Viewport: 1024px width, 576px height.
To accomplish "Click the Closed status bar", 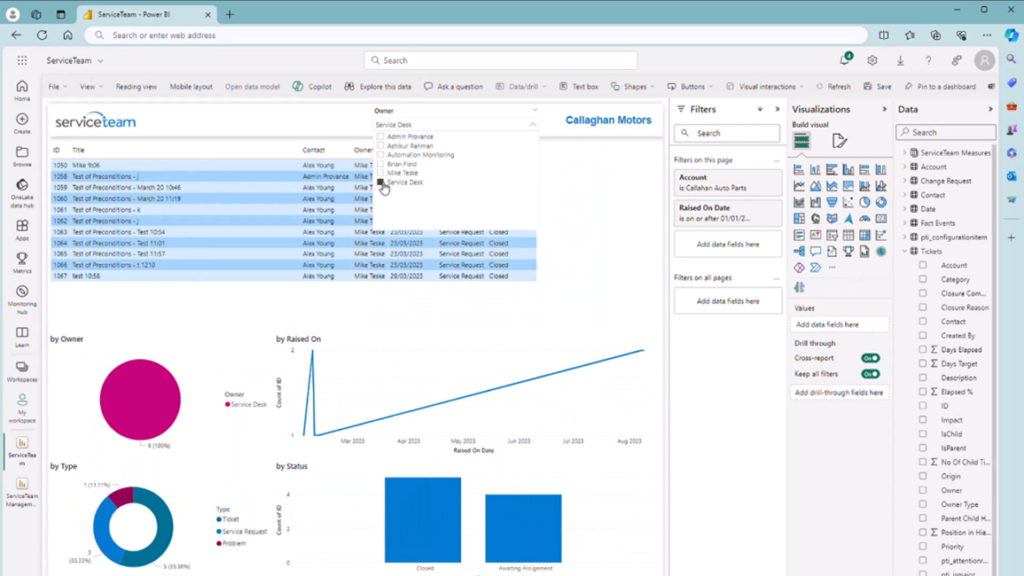I will [x=423, y=520].
